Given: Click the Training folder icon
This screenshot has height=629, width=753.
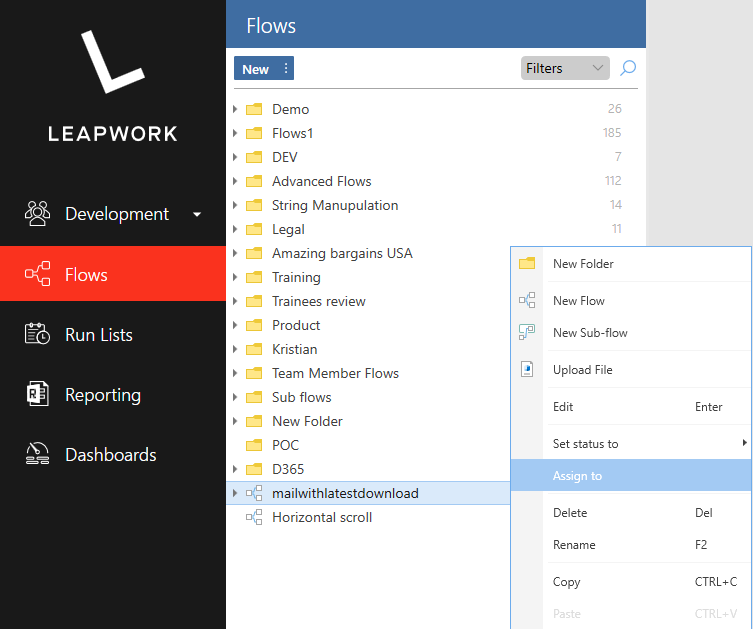Looking at the screenshot, I should 254,278.
